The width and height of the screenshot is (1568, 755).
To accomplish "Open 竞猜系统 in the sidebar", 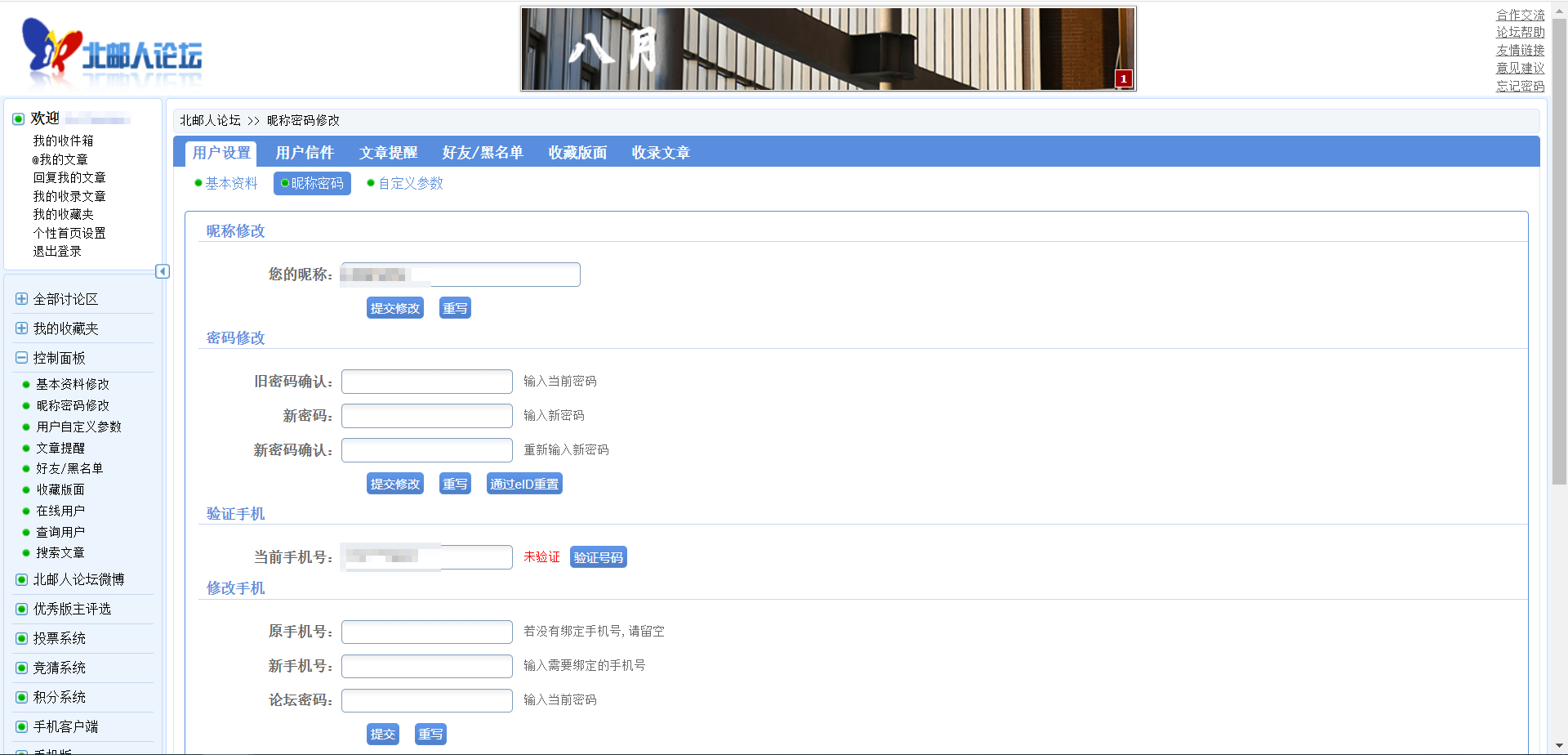I will (59, 668).
